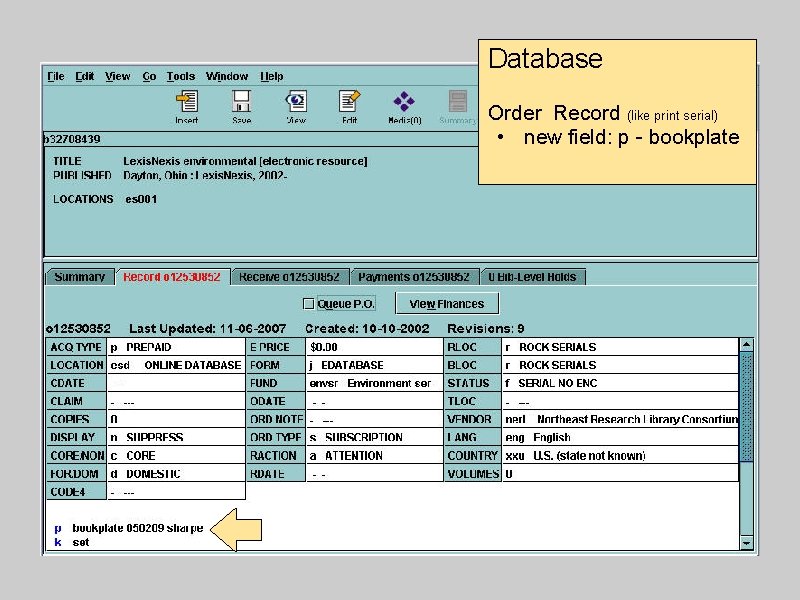
Task: Click the FORM field EDATABASE
Action: click(x=374, y=365)
